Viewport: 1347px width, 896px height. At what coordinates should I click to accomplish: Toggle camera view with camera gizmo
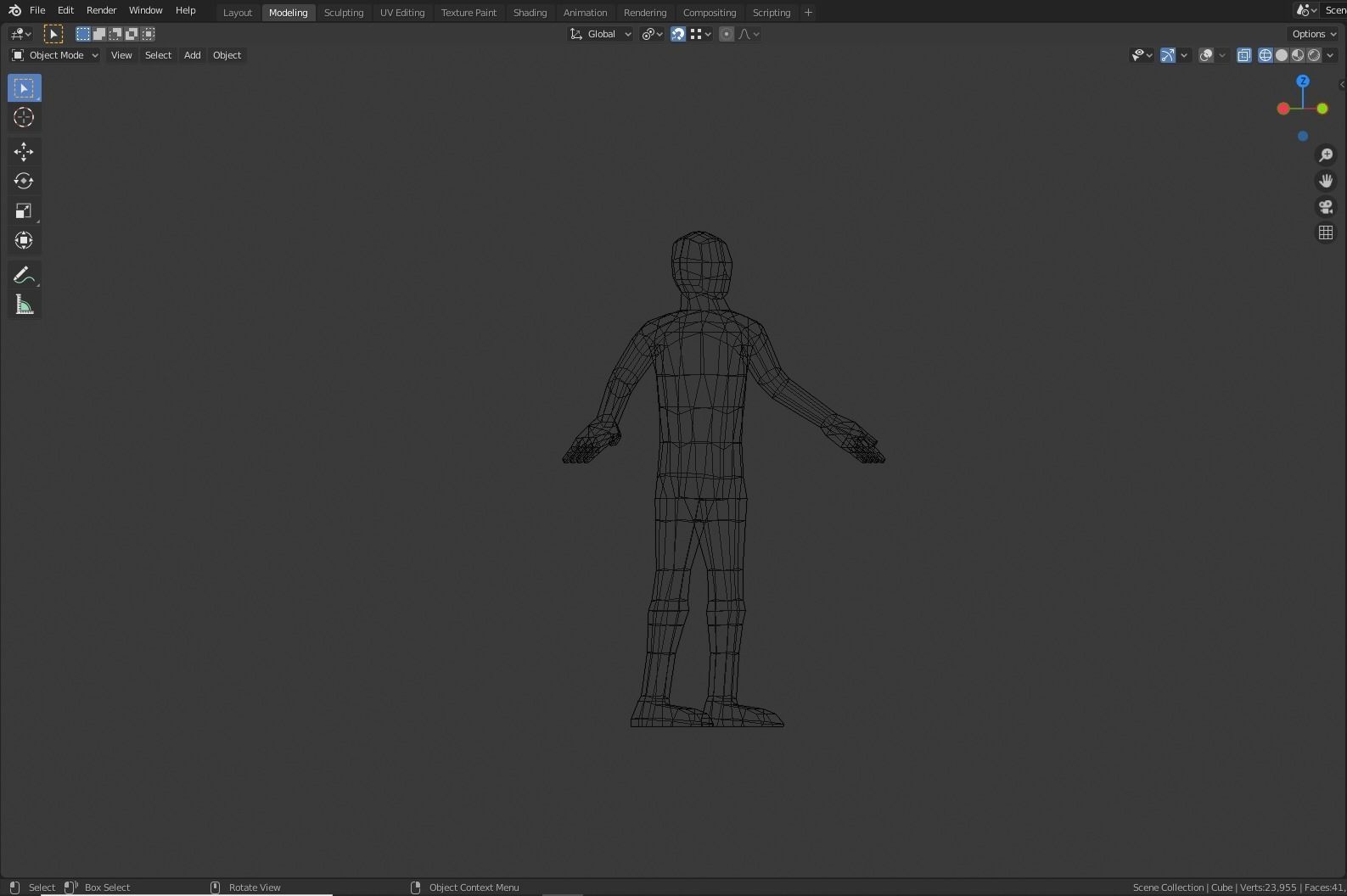tap(1326, 207)
